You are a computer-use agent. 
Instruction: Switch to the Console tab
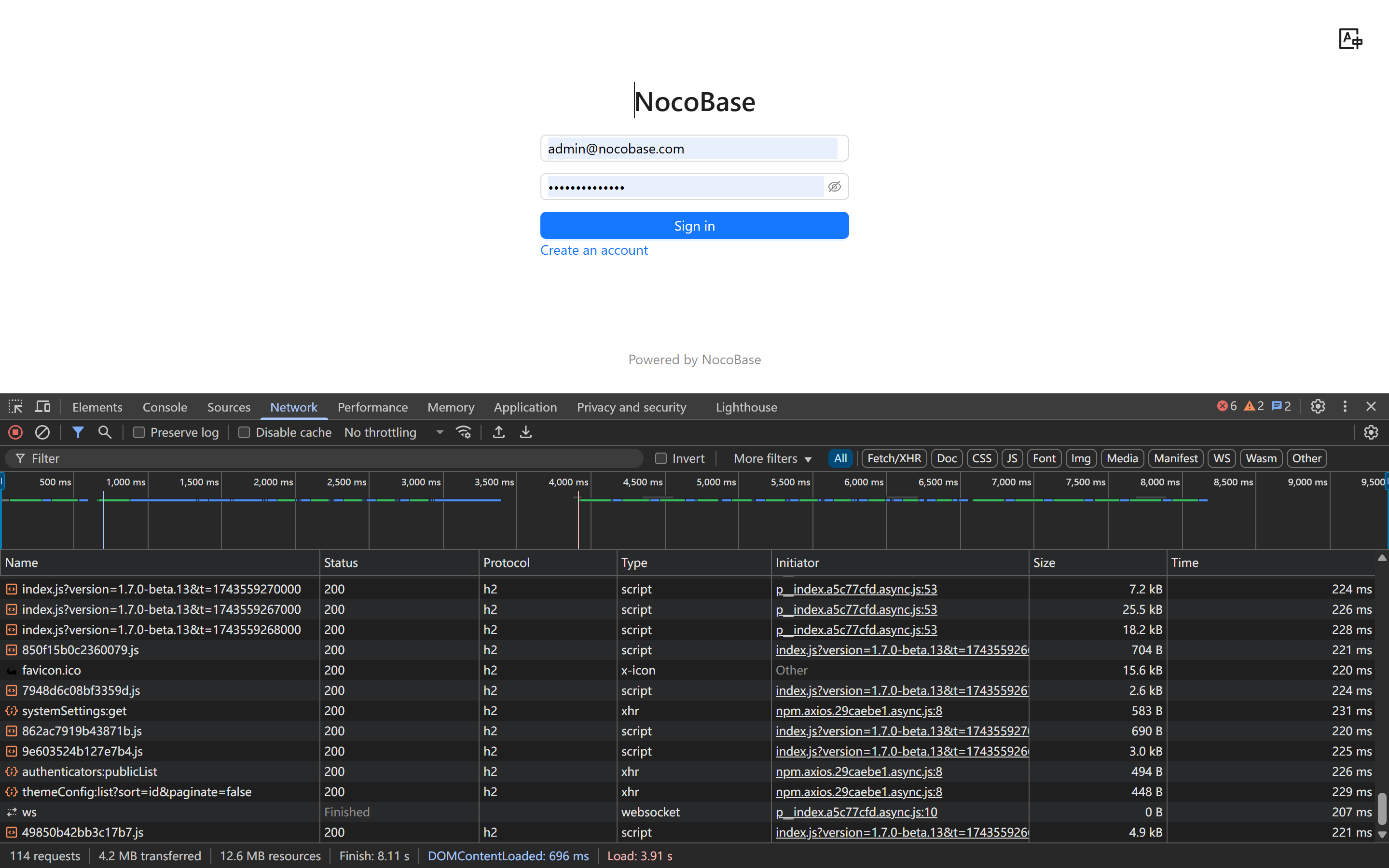[x=165, y=407]
